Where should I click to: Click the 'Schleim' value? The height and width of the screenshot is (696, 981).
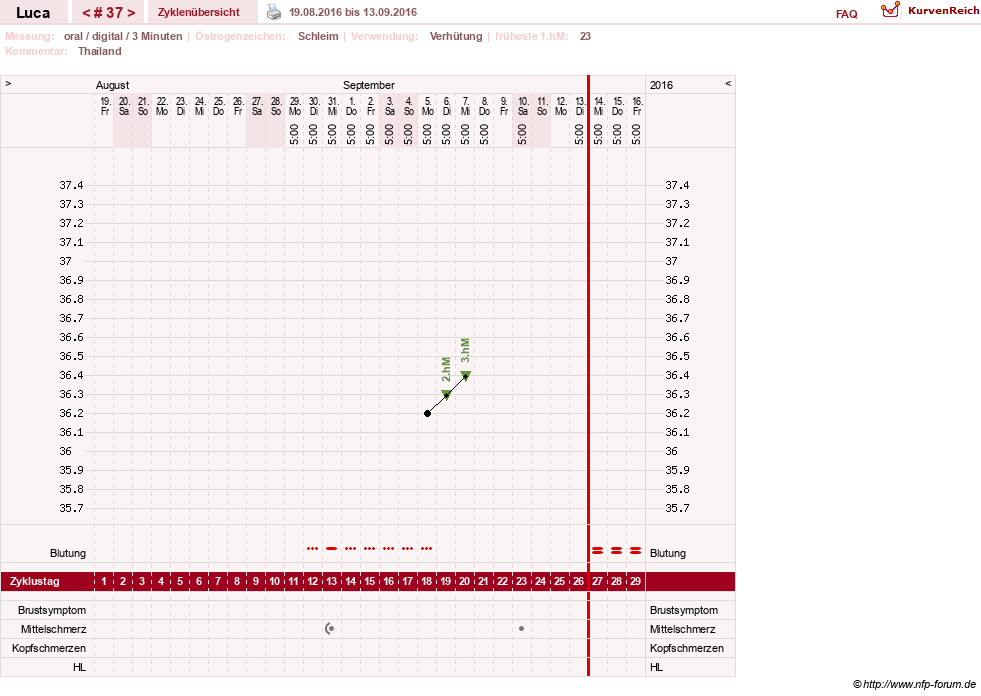(318, 36)
